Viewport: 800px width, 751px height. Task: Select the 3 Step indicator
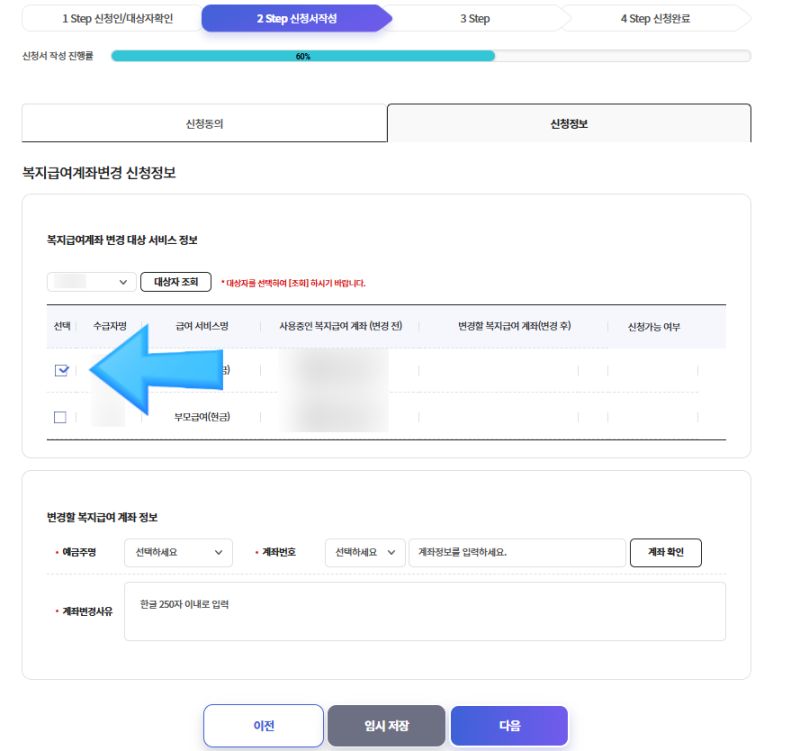[x=475, y=18]
